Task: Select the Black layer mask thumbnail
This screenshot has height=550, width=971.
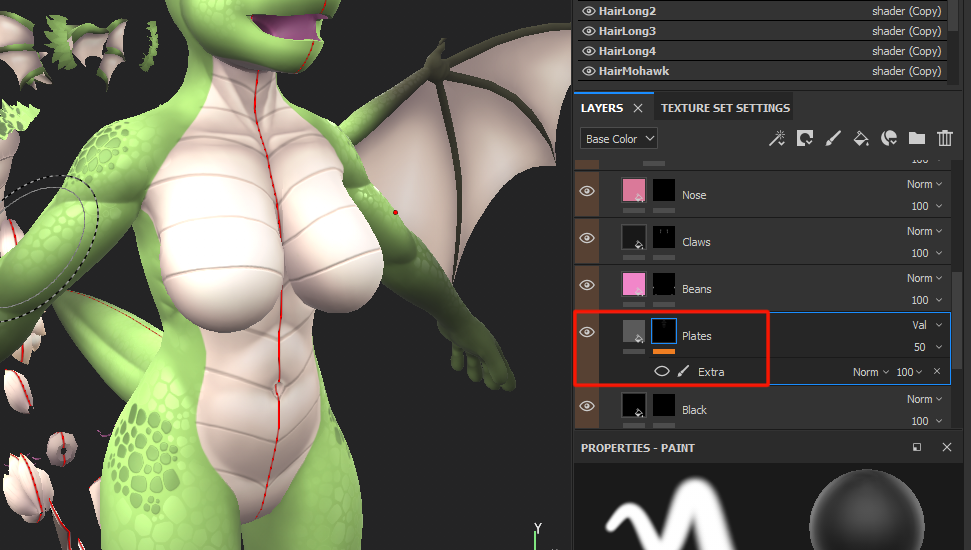Action: click(x=664, y=406)
